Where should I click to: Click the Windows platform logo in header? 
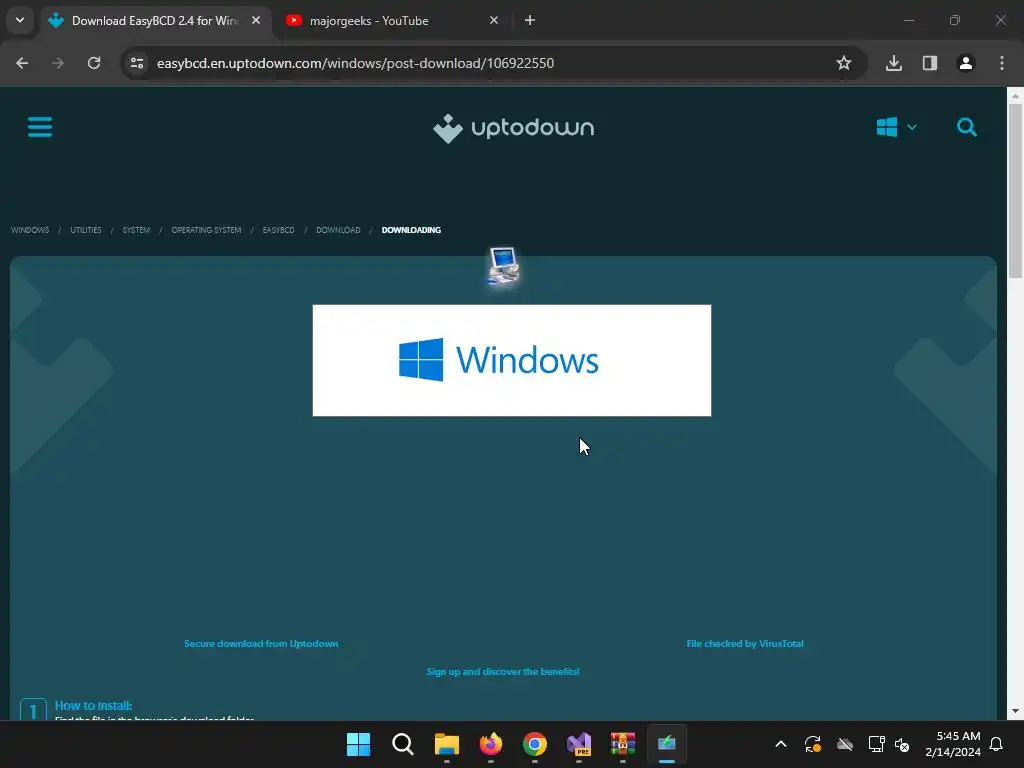(x=887, y=127)
